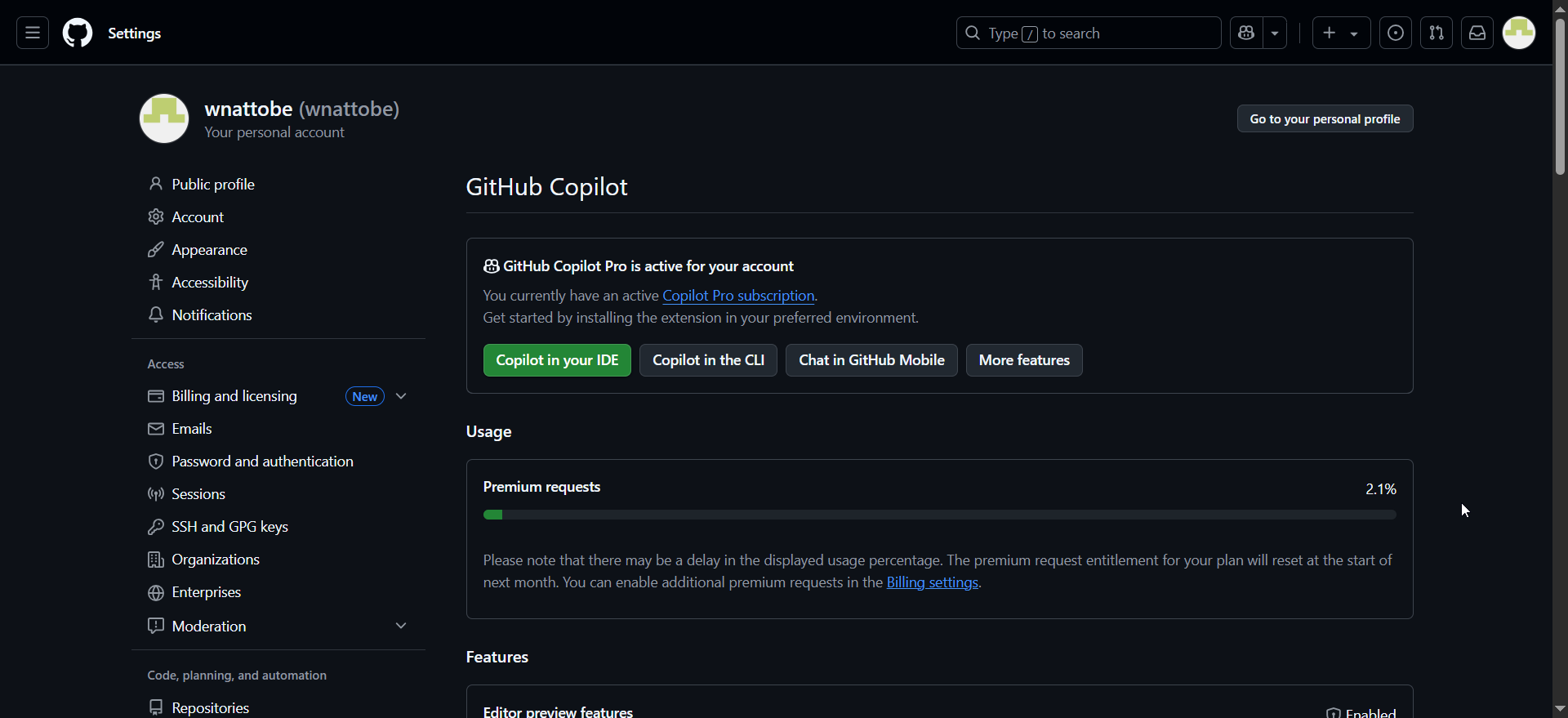
Task: Open the Pull requests icon in header
Action: pos(1437,33)
